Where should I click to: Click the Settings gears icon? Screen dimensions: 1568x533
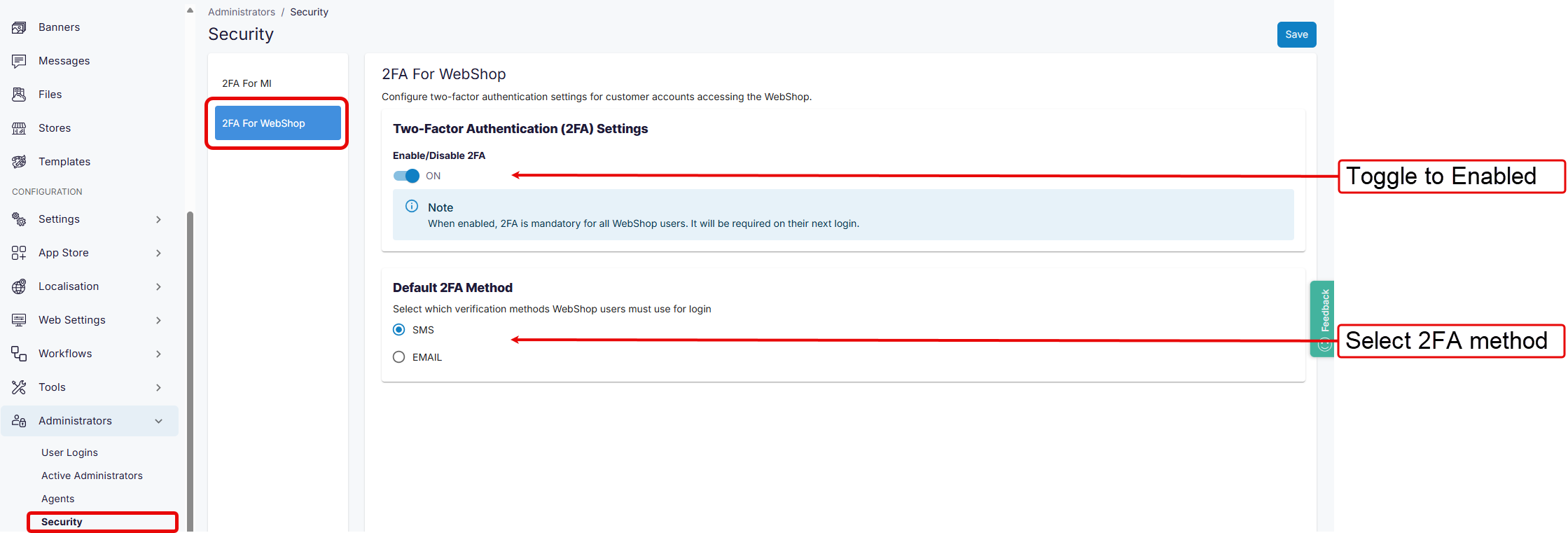[19, 219]
